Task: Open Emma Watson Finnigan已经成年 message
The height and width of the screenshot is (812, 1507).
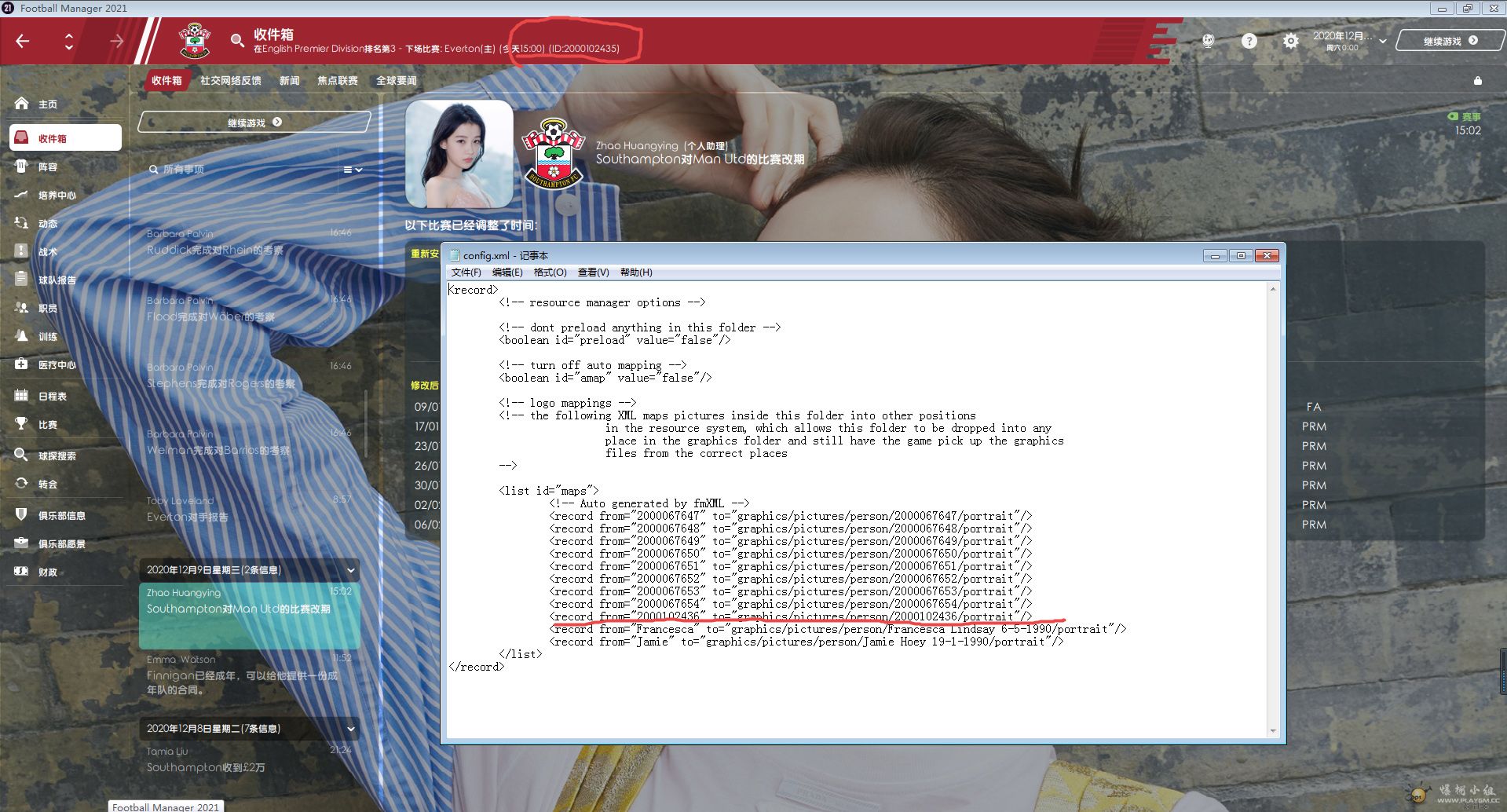Action: pyautogui.click(x=250, y=675)
